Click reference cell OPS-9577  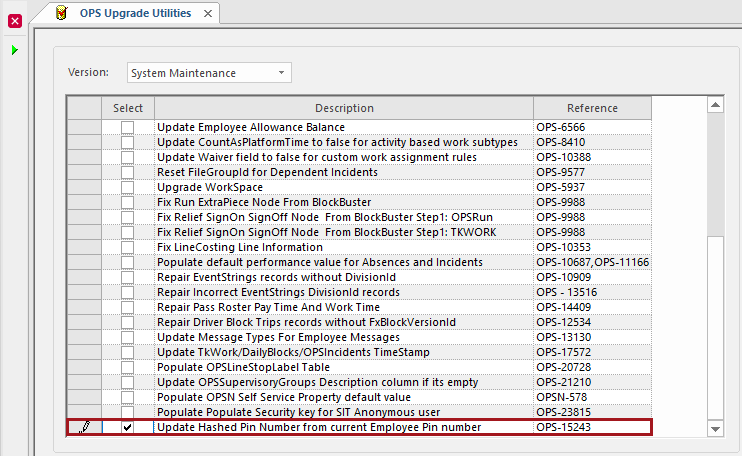[592, 172]
